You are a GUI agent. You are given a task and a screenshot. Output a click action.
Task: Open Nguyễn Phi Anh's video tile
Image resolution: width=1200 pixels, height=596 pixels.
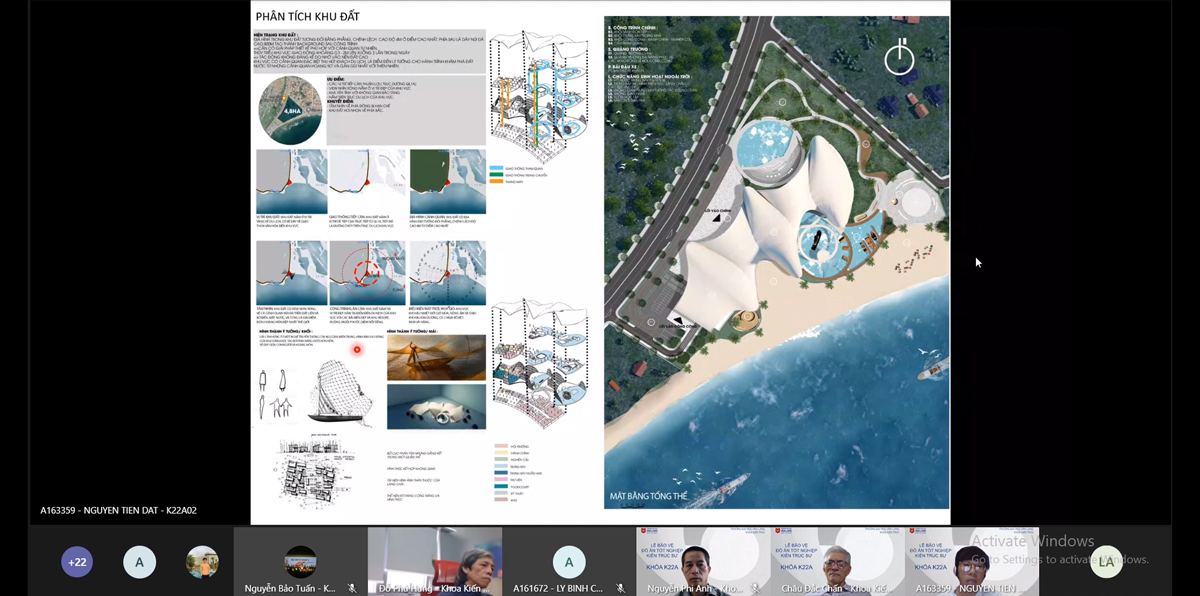point(703,561)
